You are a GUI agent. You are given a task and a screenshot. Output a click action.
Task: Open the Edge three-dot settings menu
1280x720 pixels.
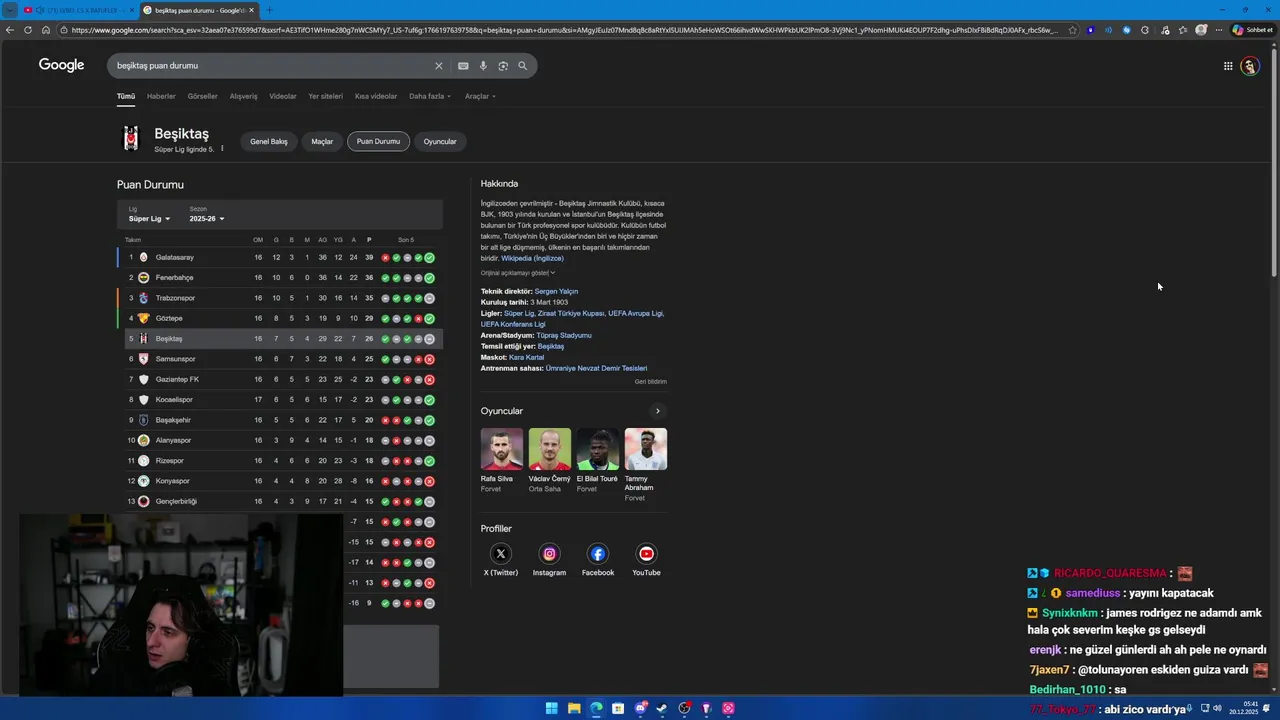(x=1219, y=30)
